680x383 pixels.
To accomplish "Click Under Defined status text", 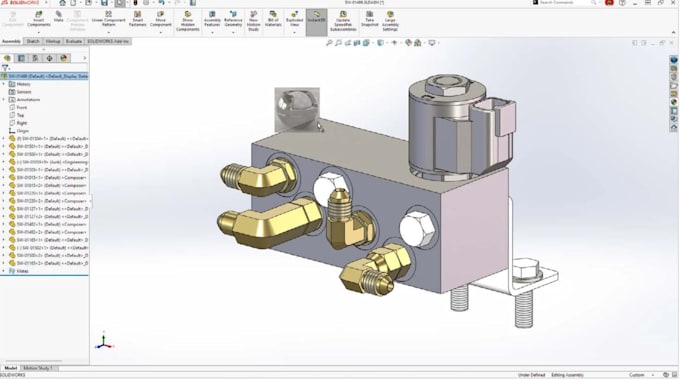I will [532, 375].
